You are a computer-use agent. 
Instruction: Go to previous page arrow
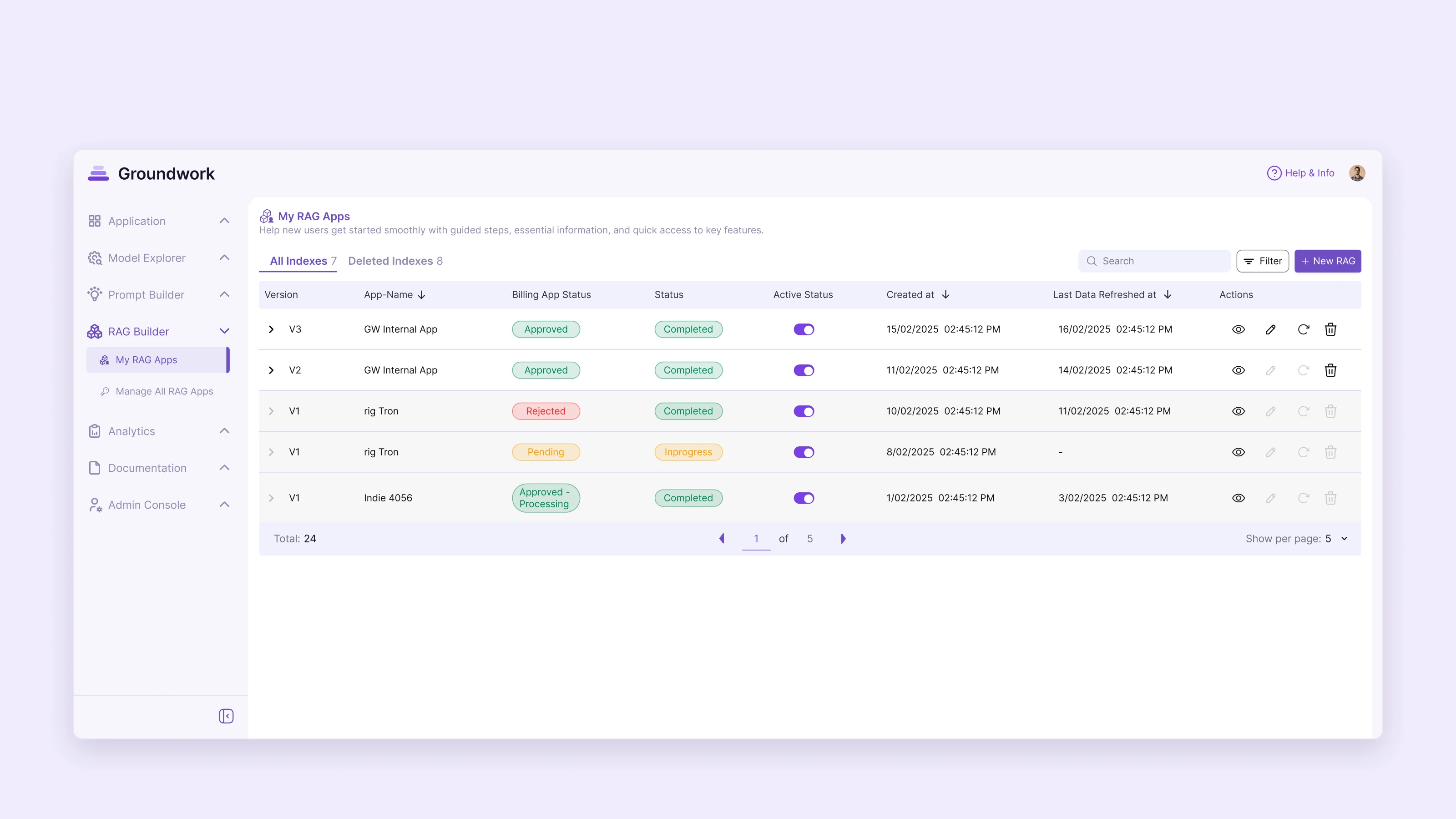coord(722,539)
